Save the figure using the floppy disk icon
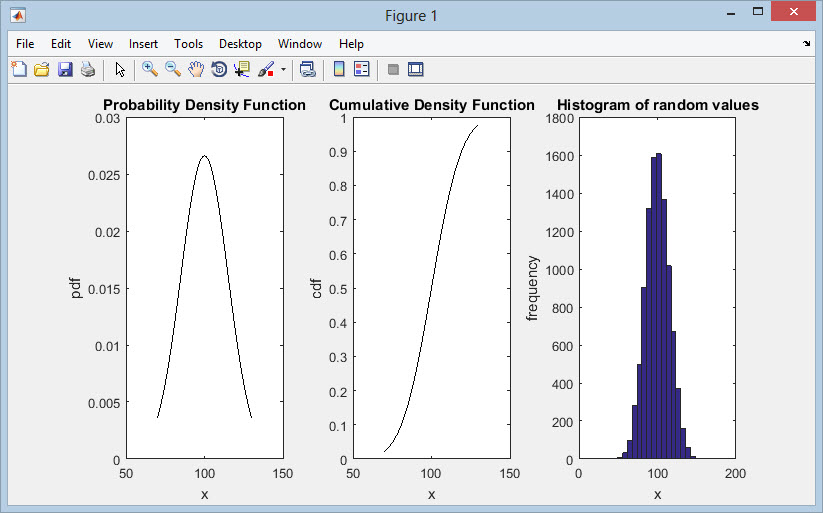The width and height of the screenshot is (823, 513). (x=65, y=69)
